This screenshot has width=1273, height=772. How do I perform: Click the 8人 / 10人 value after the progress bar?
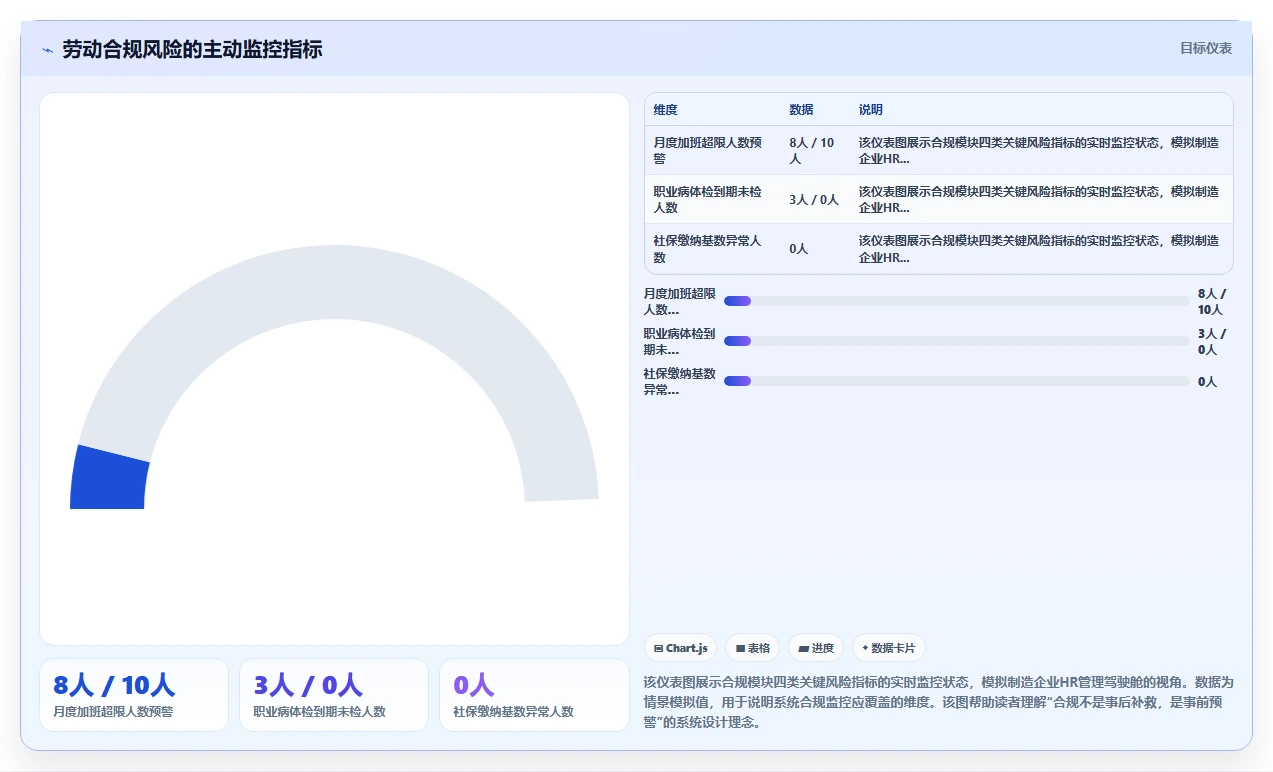coord(1212,301)
